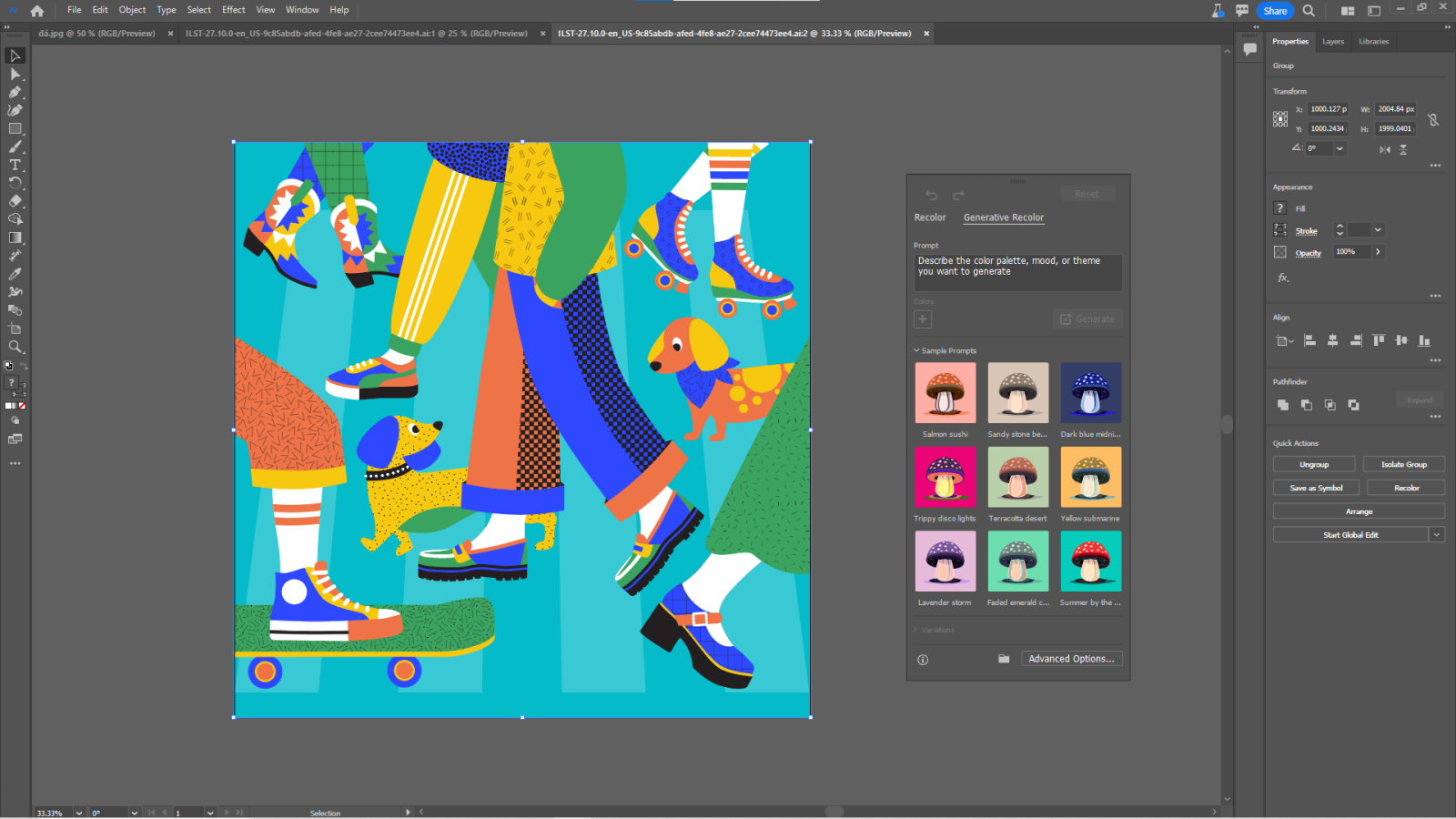Open color library folder in Recolor panel

[x=1004, y=659]
